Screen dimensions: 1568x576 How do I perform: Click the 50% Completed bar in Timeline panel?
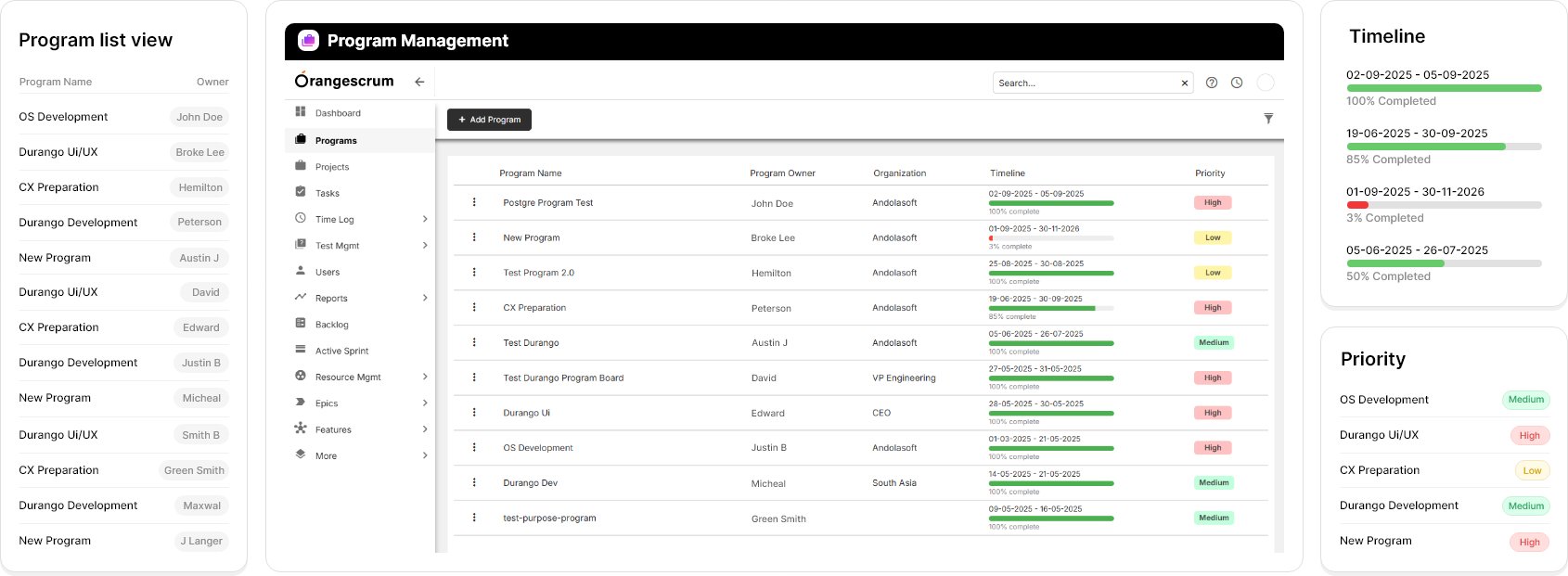pyautogui.click(x=1444, y=263)
